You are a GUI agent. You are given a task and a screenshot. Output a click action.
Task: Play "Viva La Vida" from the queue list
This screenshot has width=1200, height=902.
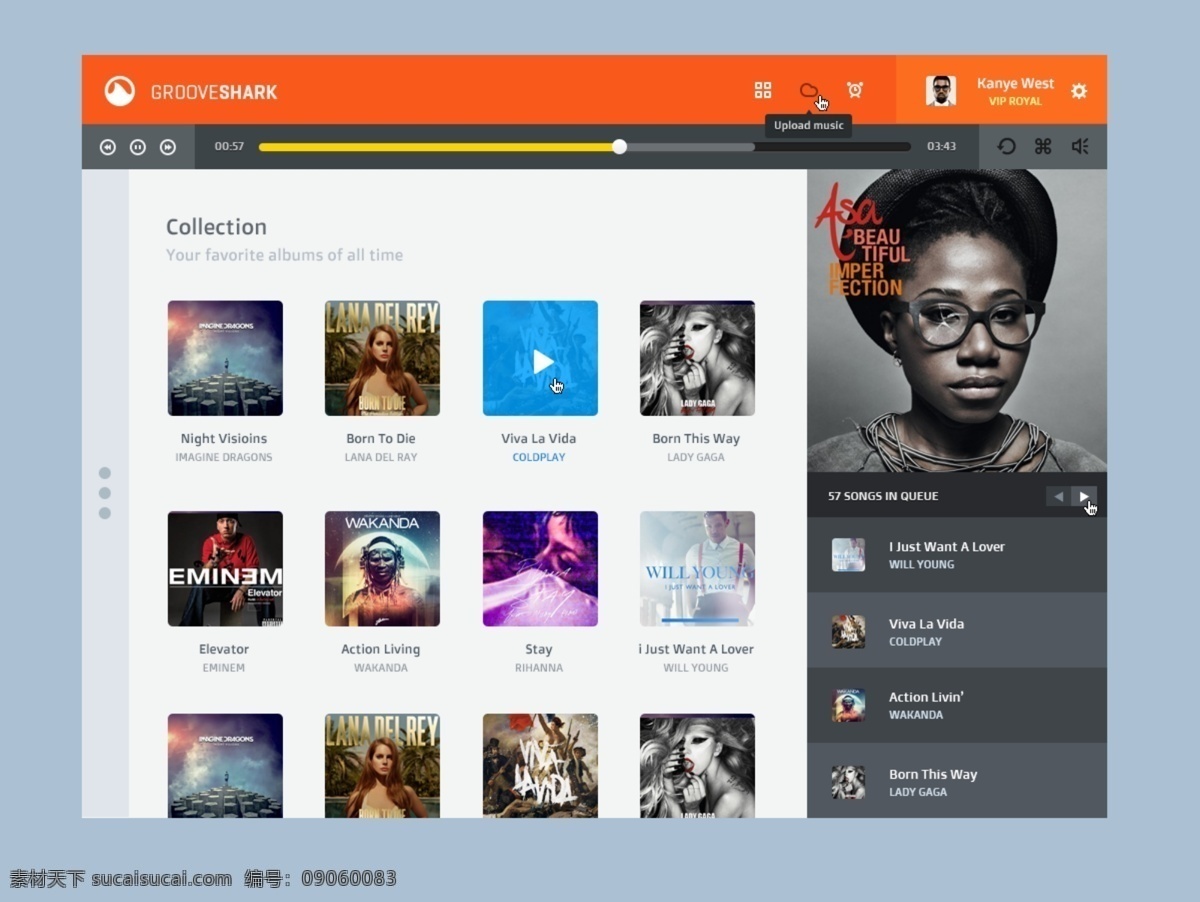tap(957, 631)
